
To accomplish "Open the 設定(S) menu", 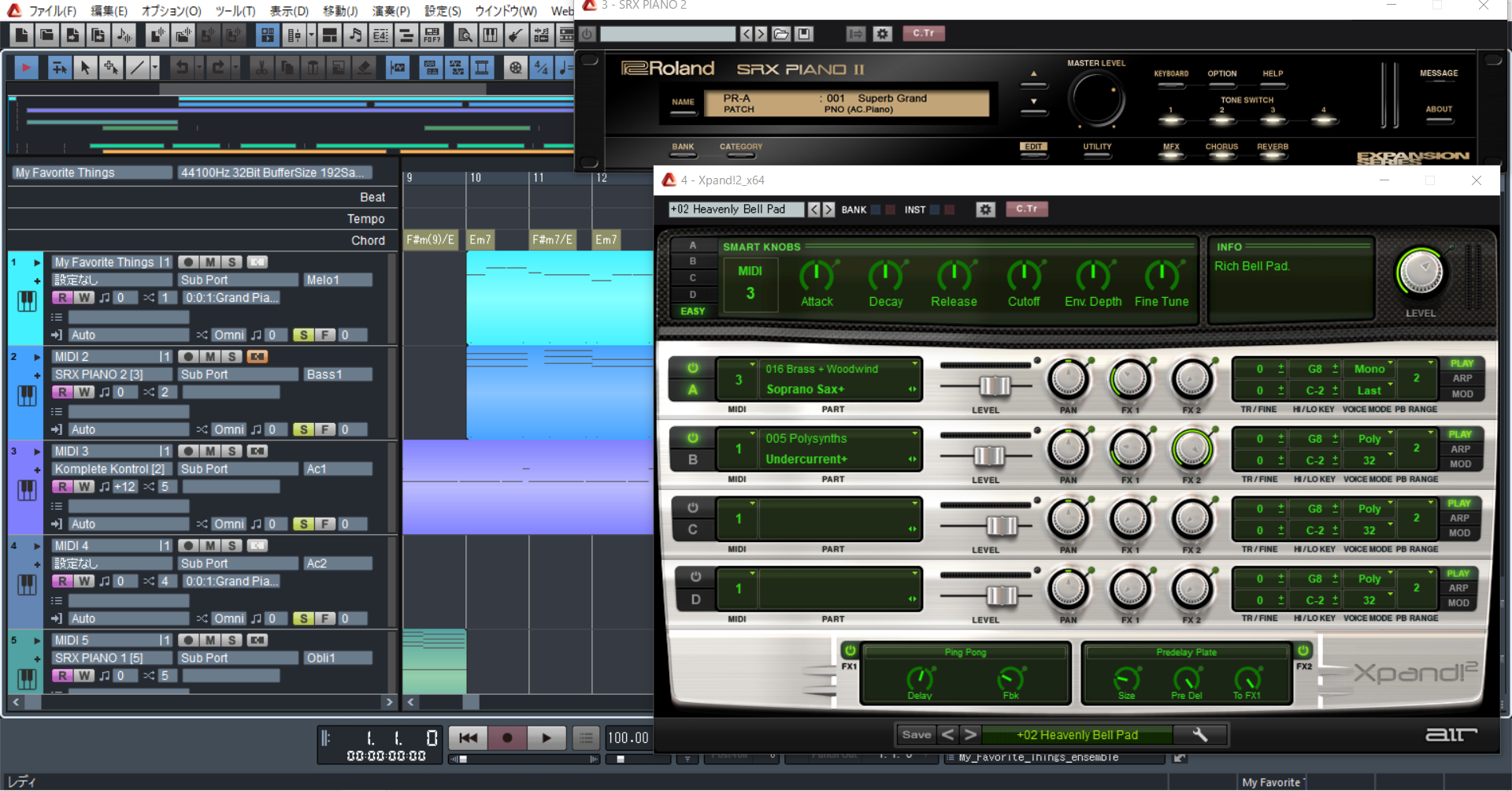I will tap(443, 11).
